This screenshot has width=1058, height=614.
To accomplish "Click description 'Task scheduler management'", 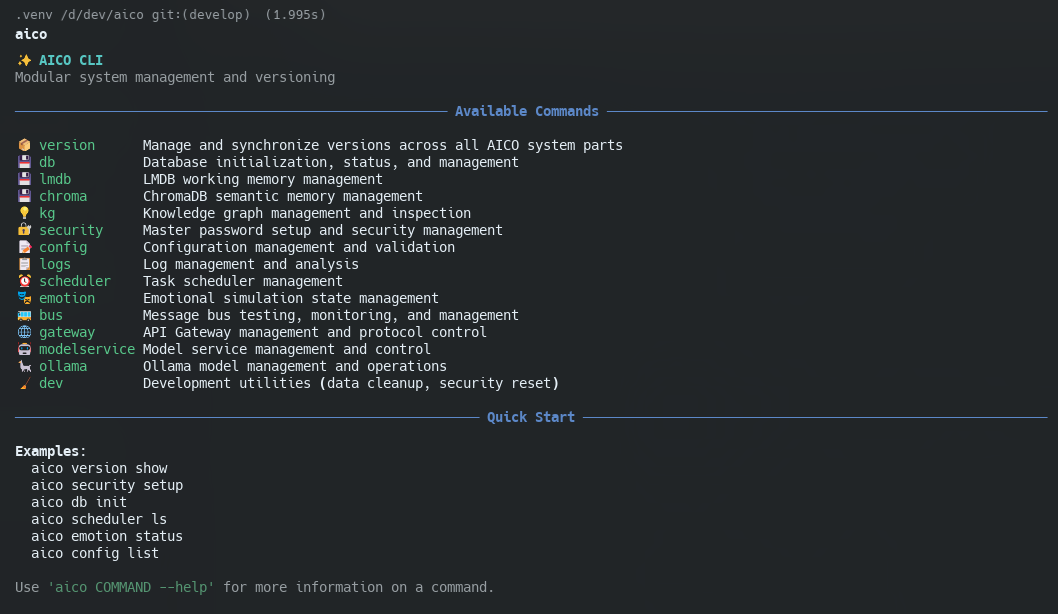I will (x=243, y=281).
